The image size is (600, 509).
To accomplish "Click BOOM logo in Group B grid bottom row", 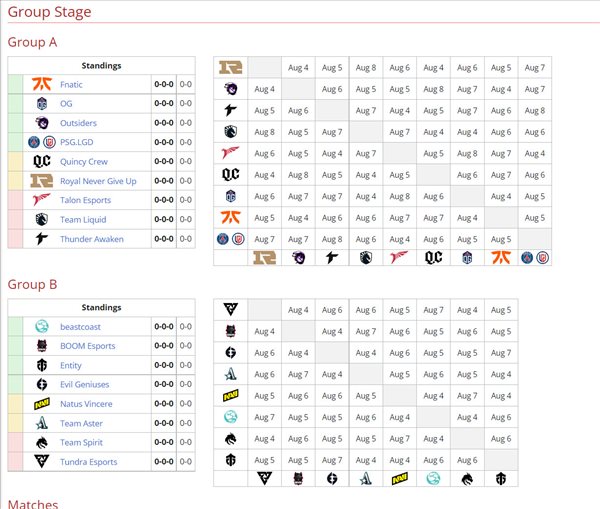I will point(298,478).
